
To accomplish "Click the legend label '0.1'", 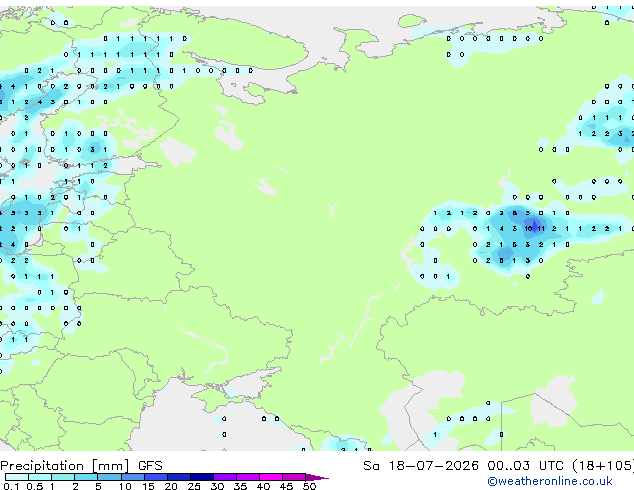I will coord(11,486).
